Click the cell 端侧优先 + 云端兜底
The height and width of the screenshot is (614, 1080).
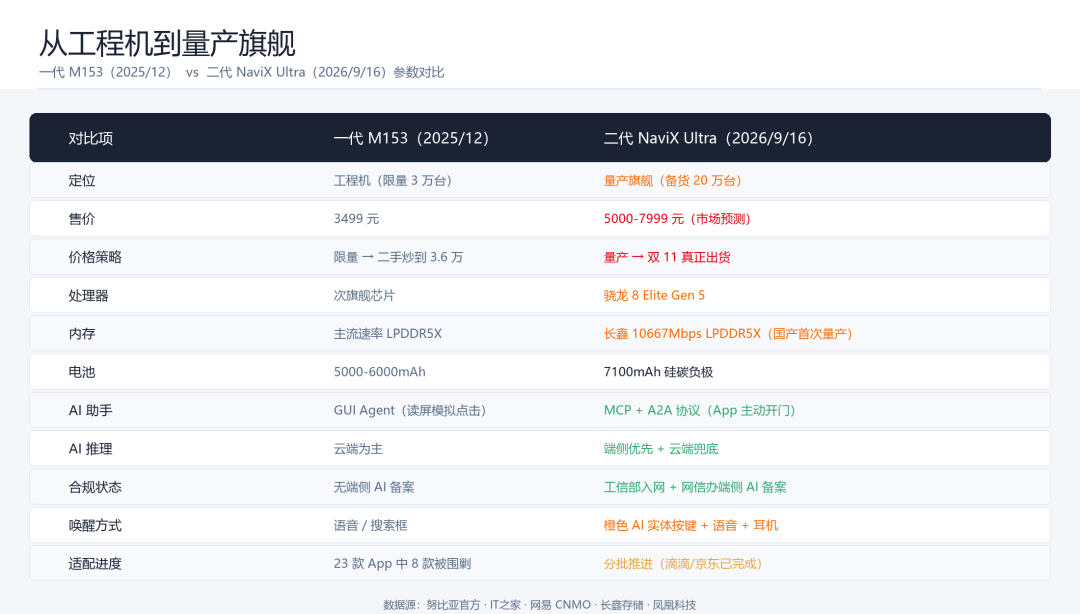click(661, 449)
